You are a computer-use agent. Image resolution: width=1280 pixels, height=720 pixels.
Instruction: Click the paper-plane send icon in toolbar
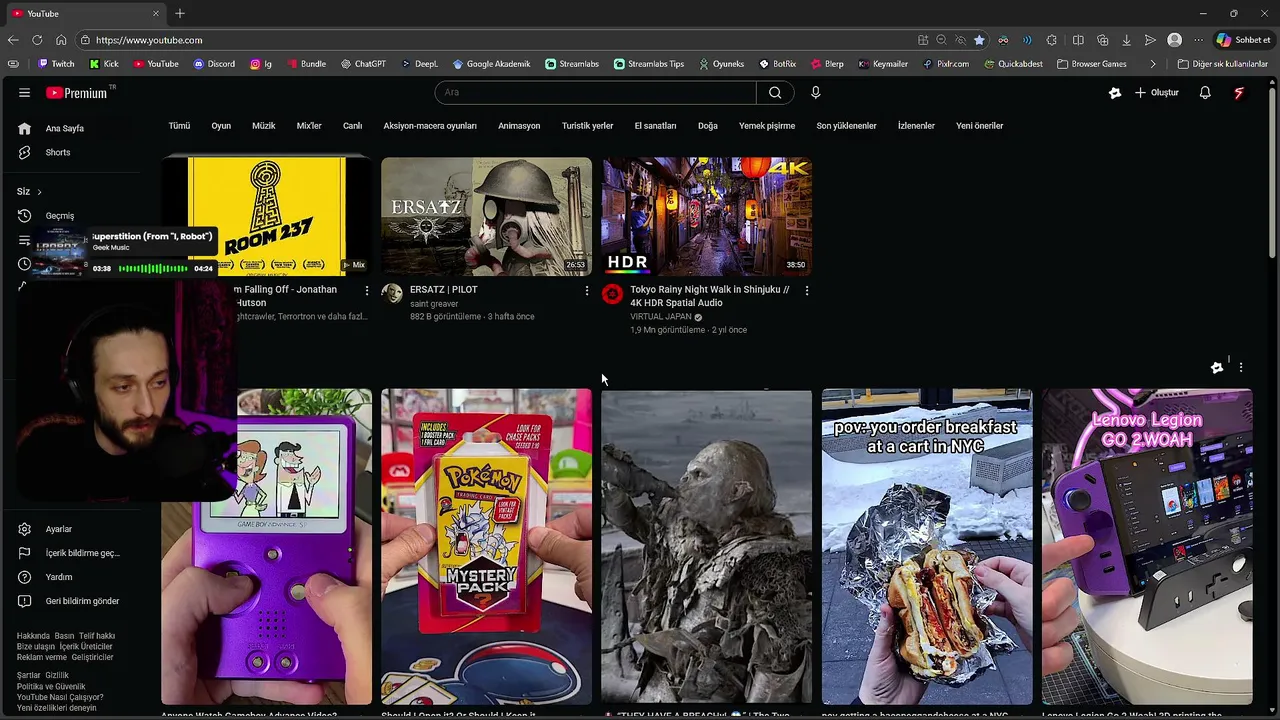pos(1150,40)
